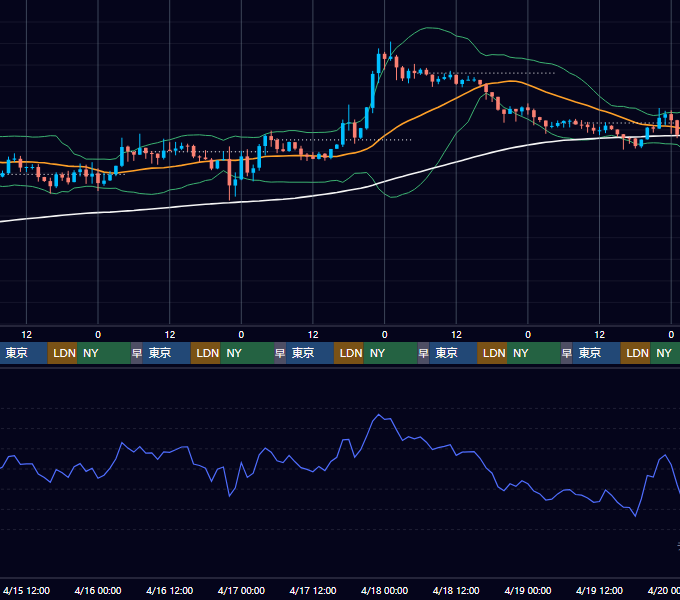Select the 4/18 LDN session block
Image resolution: width=680 pixels, height=600 pixels.
[492, 353]
